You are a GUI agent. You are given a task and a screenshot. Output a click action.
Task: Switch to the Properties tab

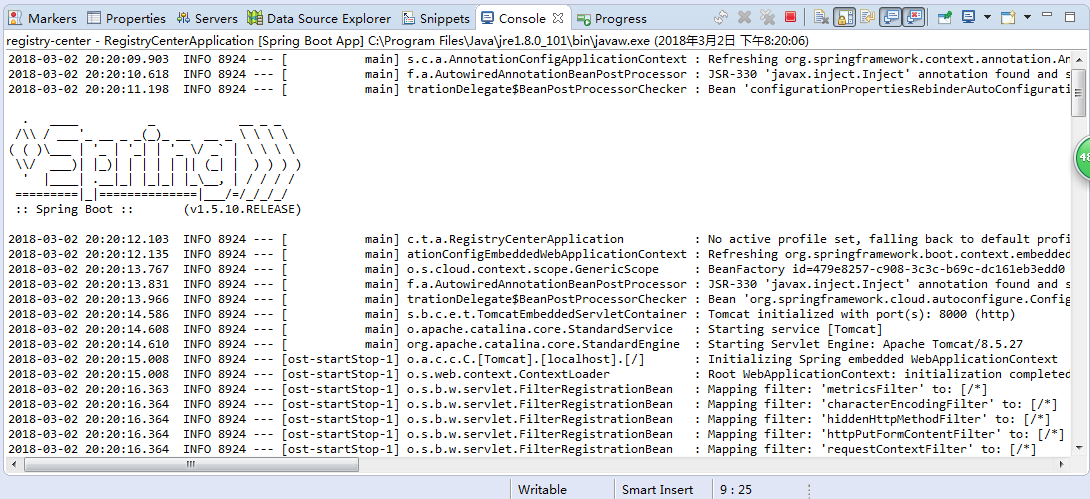pos(126,18)
